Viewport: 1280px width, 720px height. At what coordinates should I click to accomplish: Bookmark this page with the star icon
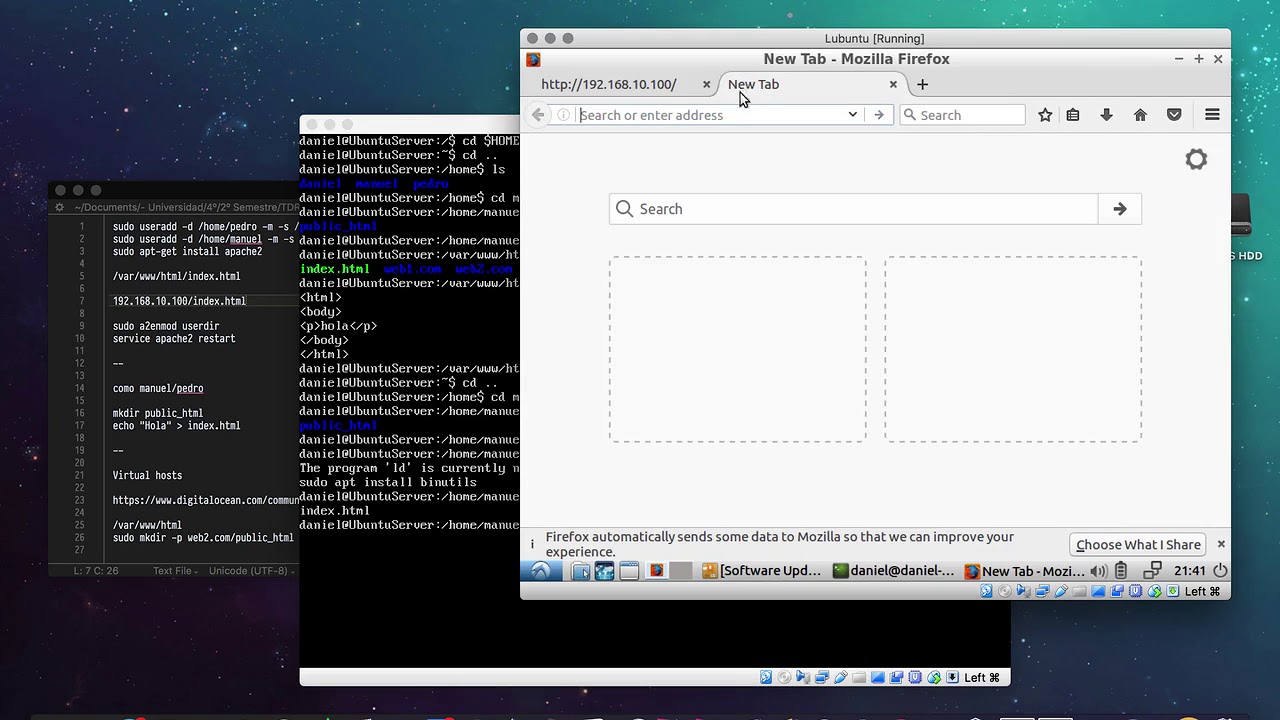coord(1045,115)
